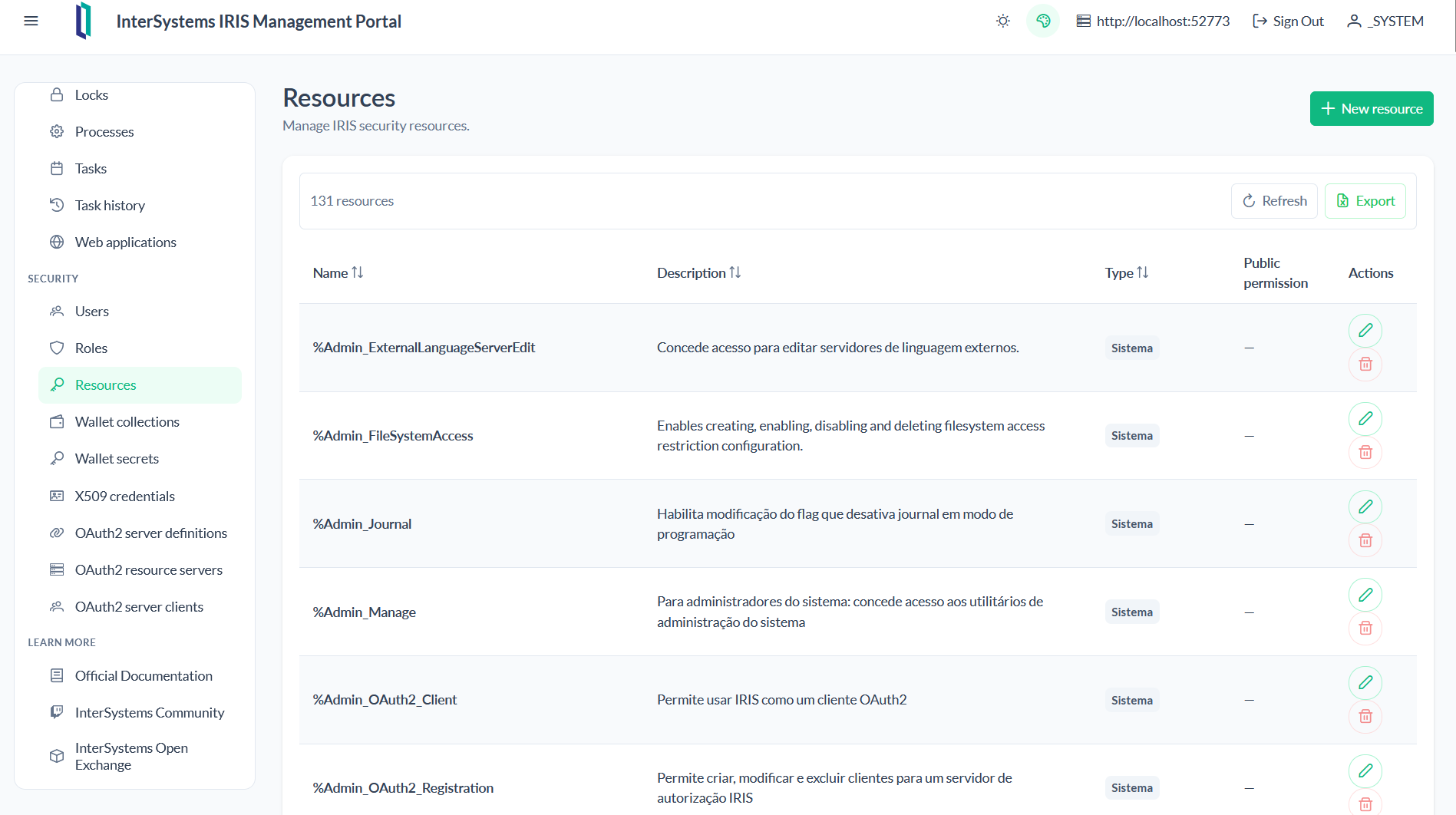Image resolution: width=1456 pixels, height=815 pixels.
Task: Toggle light/dark theme sun icon
Action: [x=1002, y=21]
